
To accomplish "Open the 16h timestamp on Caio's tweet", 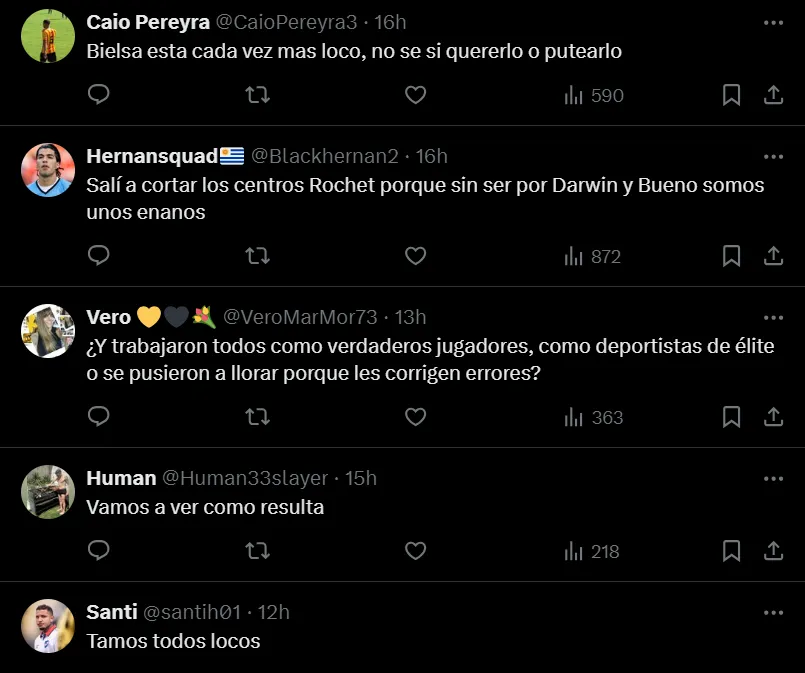I will pyautogui.click(x=390, y=22).
